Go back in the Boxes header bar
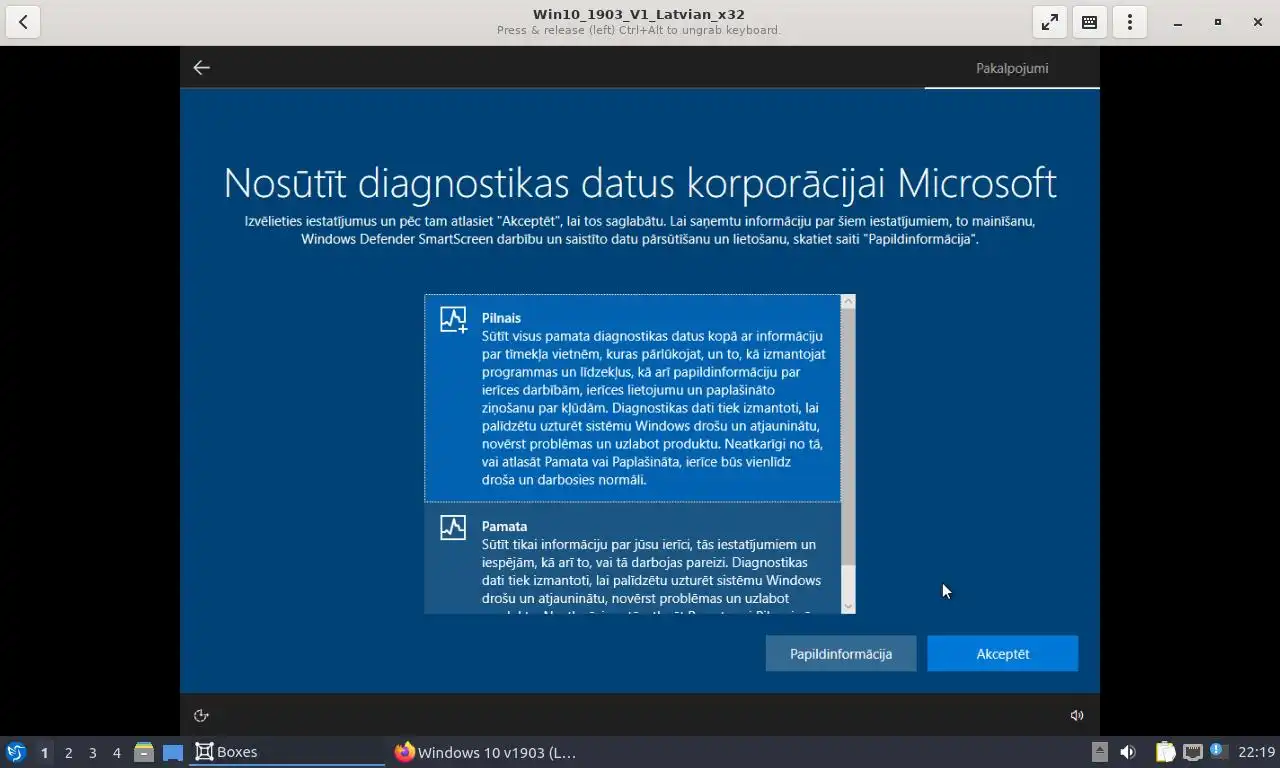1280x768 pixels. click(22, 22)
